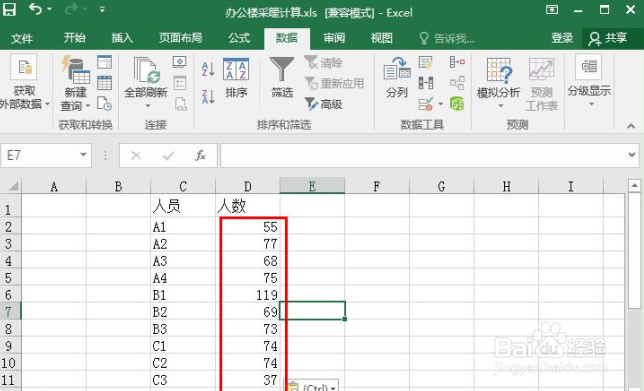
Task: Click the Show Queries icon beside 新建查询
Action: (104, 62)
